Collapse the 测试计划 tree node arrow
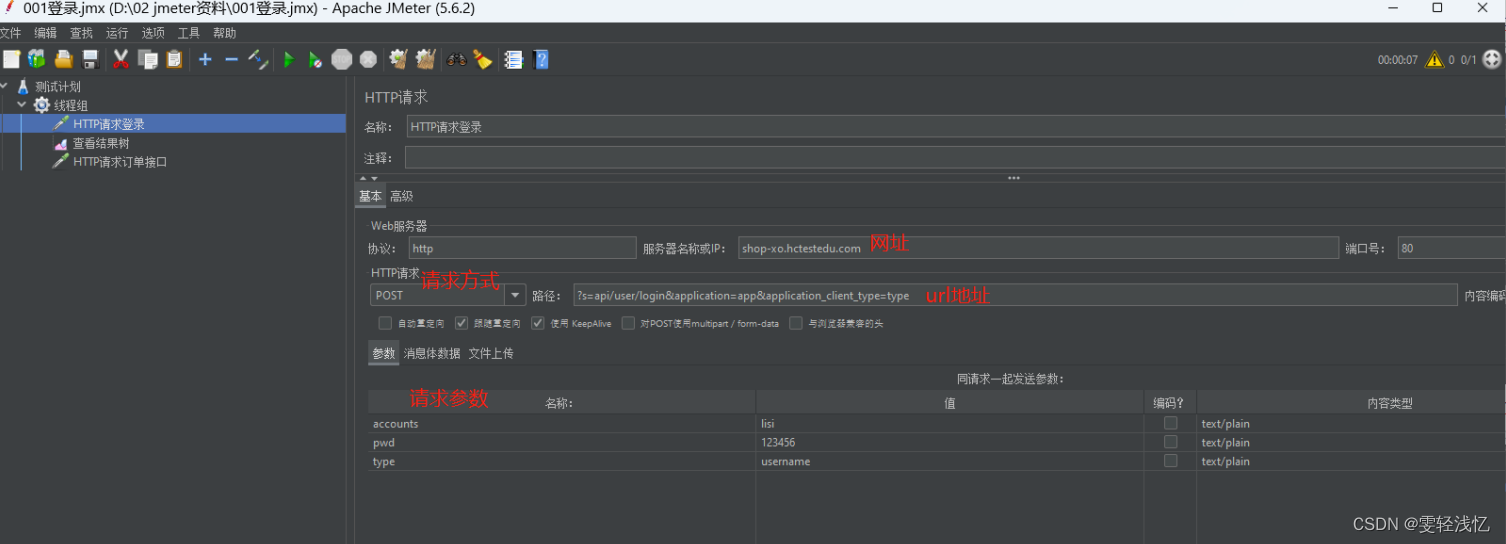The image size is (1506, 544). click(5, 86)
